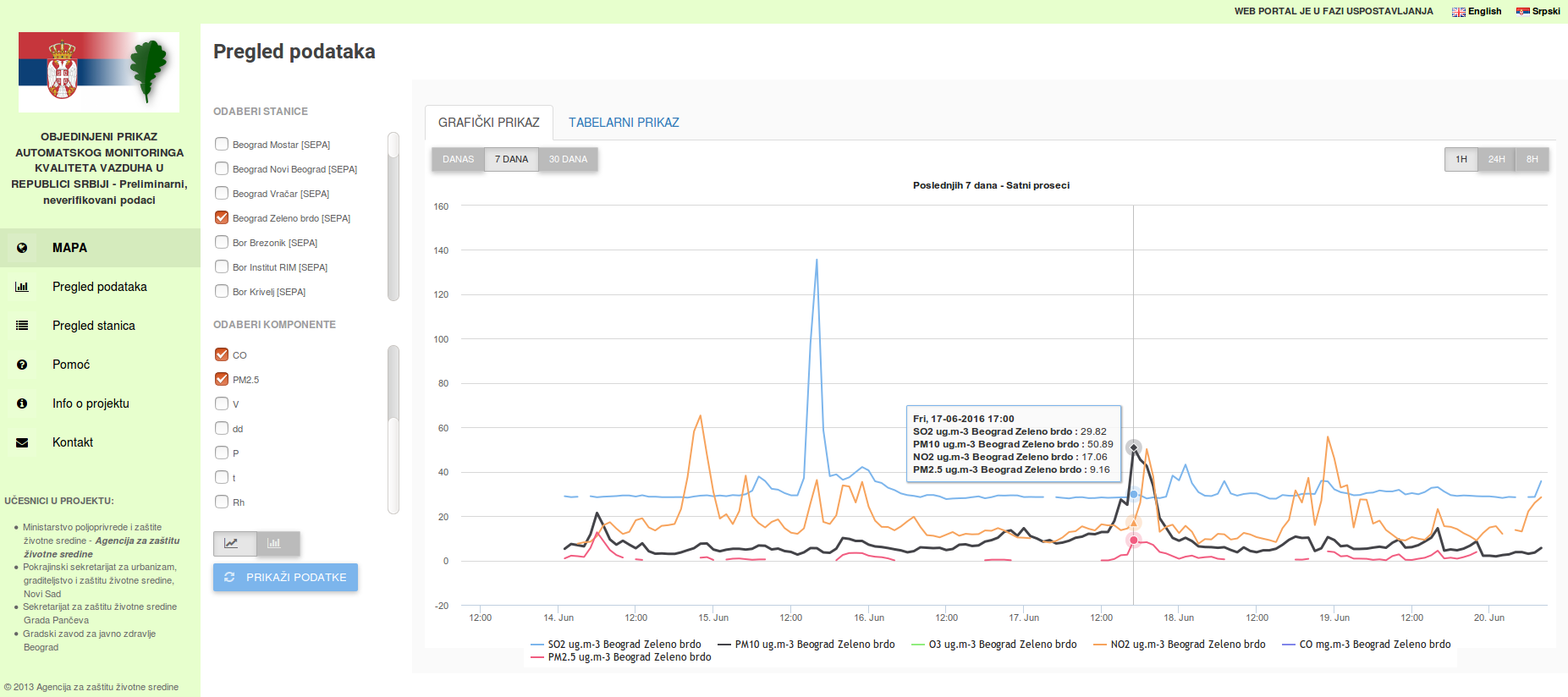
Task: Click the bar chart icon beside Pregled podataka
Action: click(22, 287)
